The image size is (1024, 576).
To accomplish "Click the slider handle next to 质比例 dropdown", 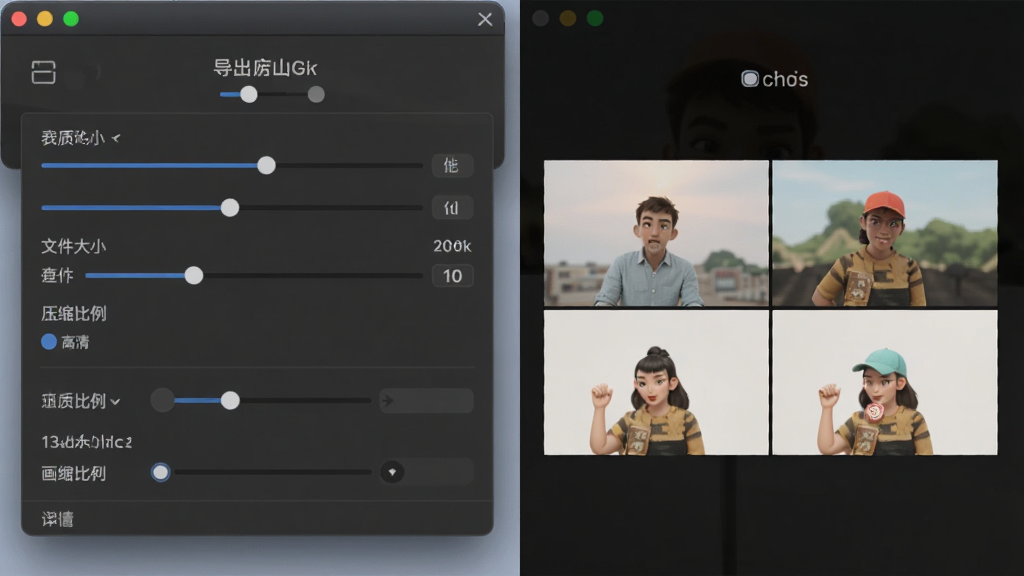I will [230, 400].
